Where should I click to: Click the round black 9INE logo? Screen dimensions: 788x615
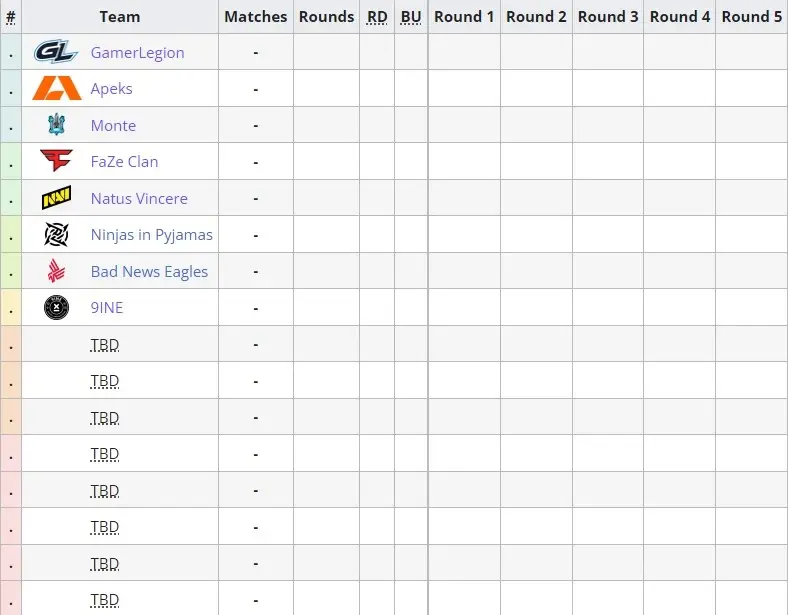click(x=56, y=308)
